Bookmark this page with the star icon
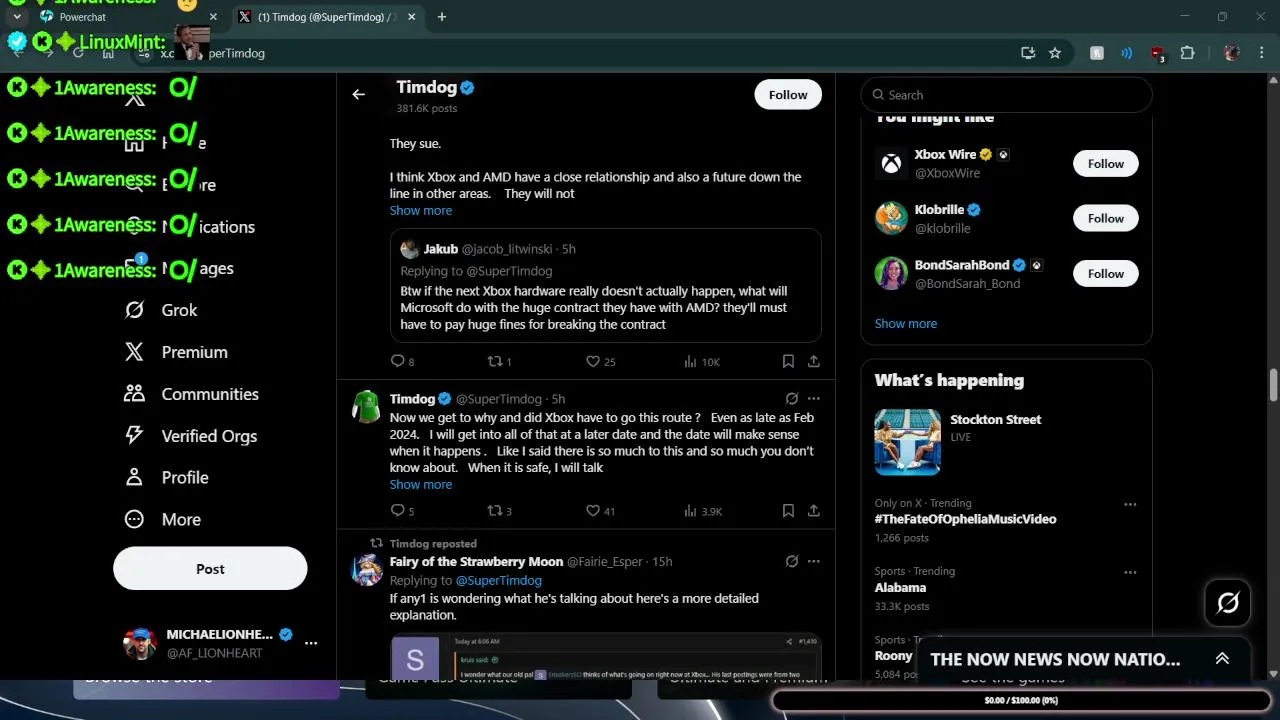 [1055, 53]
